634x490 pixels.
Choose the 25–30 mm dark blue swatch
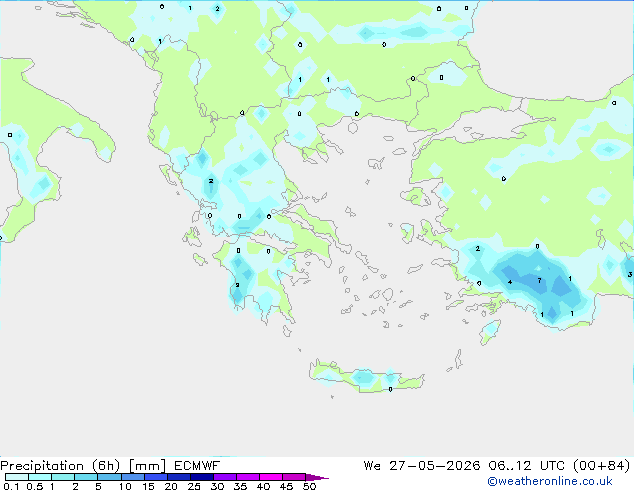point(201,477)
